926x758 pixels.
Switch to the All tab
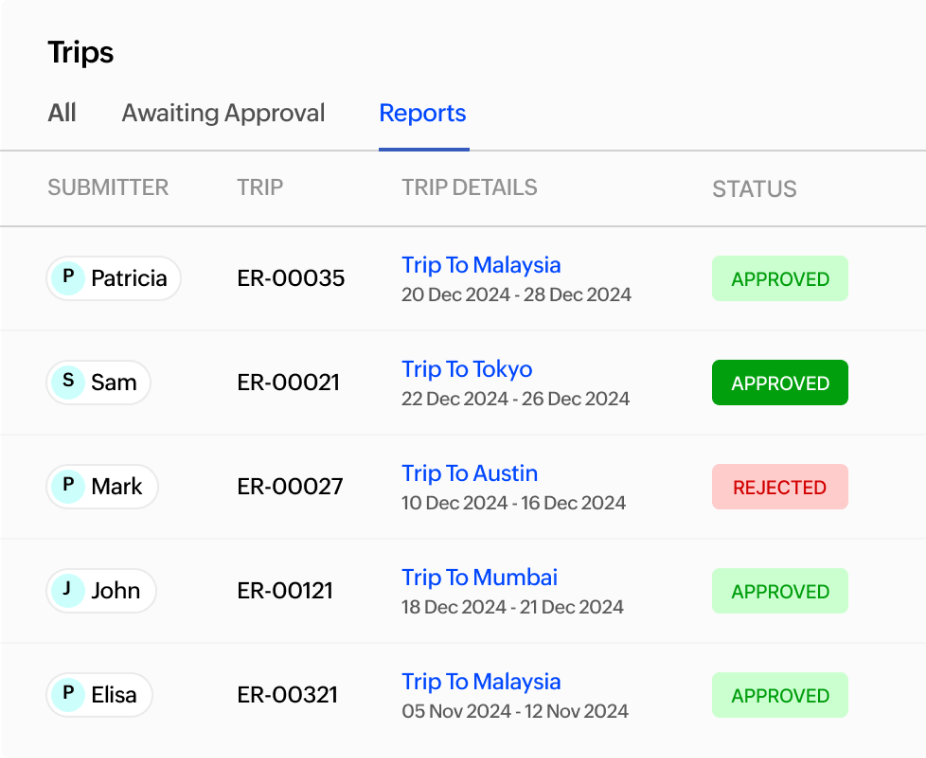pyautogui.click(x=62, y=113)
